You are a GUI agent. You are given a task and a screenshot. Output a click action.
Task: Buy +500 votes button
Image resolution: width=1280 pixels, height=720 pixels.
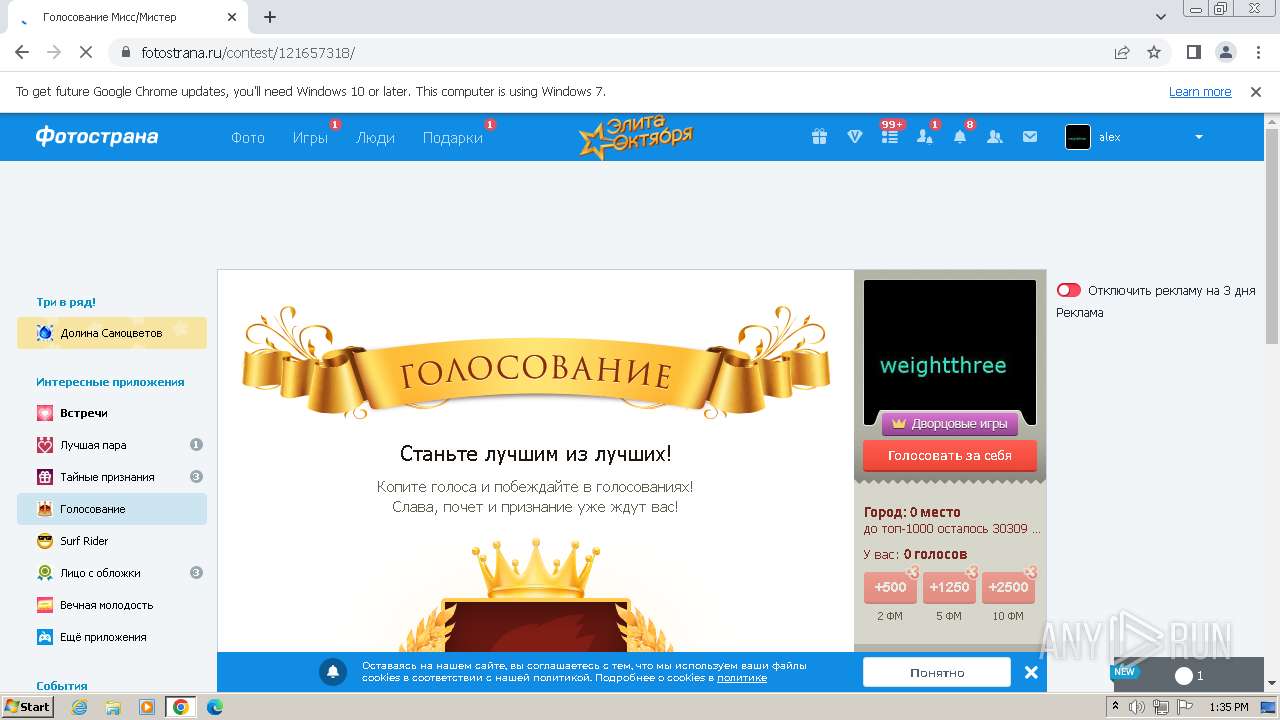click(x=890, y=587)
